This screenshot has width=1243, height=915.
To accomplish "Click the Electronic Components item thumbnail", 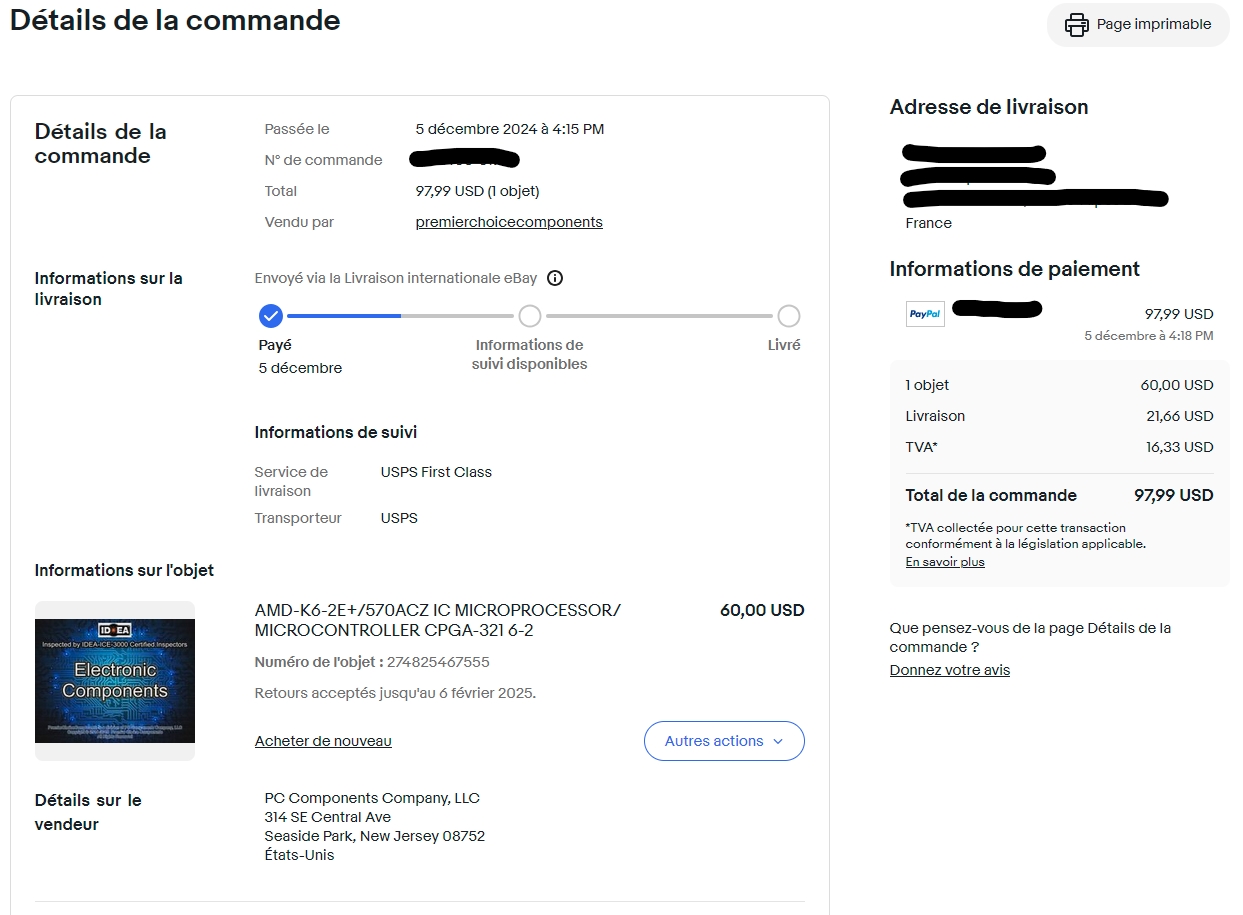I will [x=115, y=681].
